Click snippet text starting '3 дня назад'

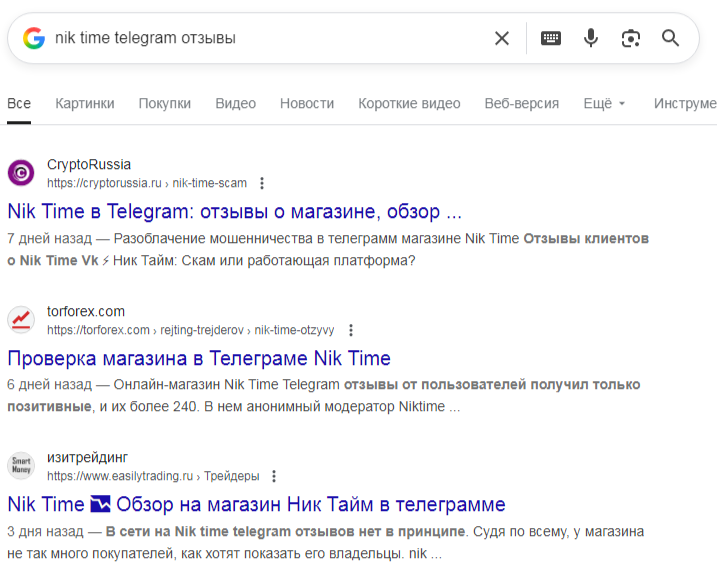(x=326, y=543)
